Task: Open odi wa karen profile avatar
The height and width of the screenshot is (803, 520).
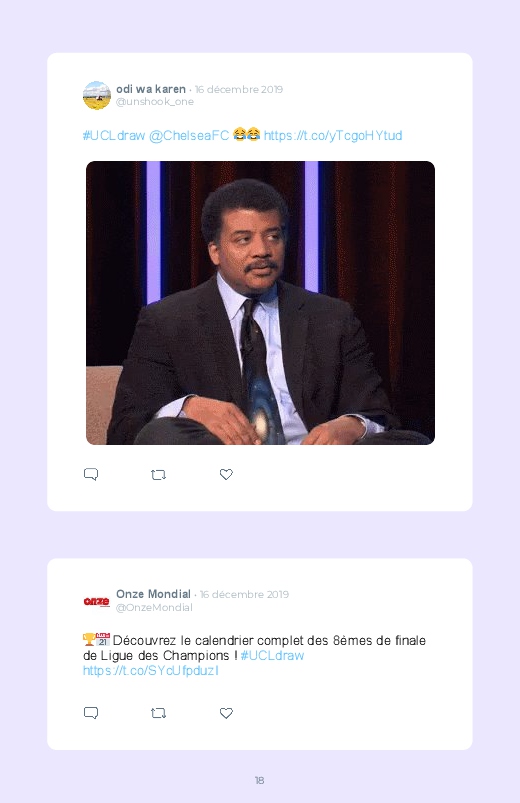Action: point(97,95)
